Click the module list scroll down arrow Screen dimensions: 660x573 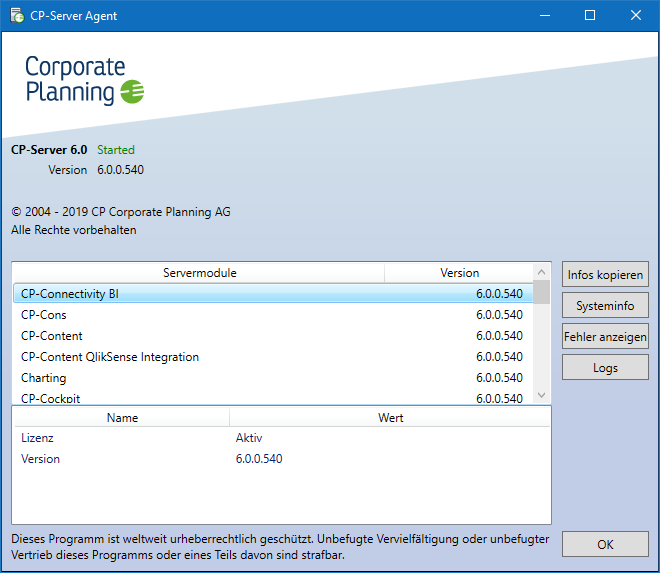[542, 395]
